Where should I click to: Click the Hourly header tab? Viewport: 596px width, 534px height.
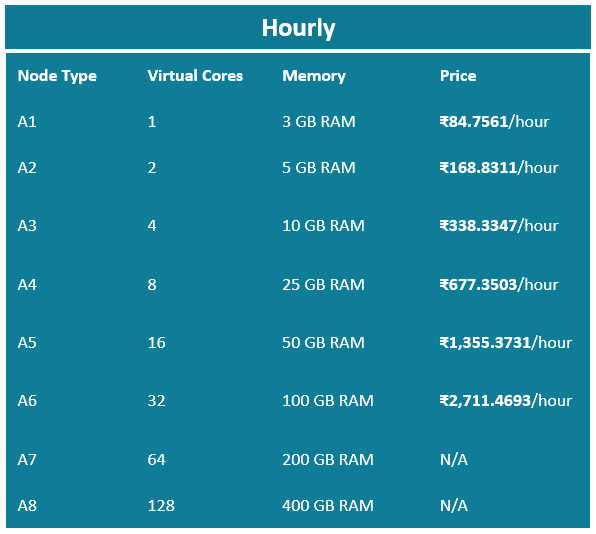[x=298, y=27]
